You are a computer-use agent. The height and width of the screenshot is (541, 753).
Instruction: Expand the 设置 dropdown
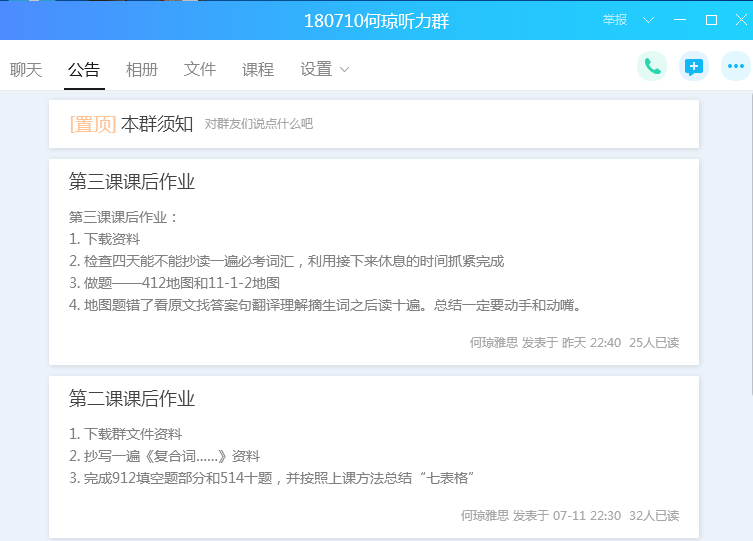pyautogui.click(x=325, y=70)
